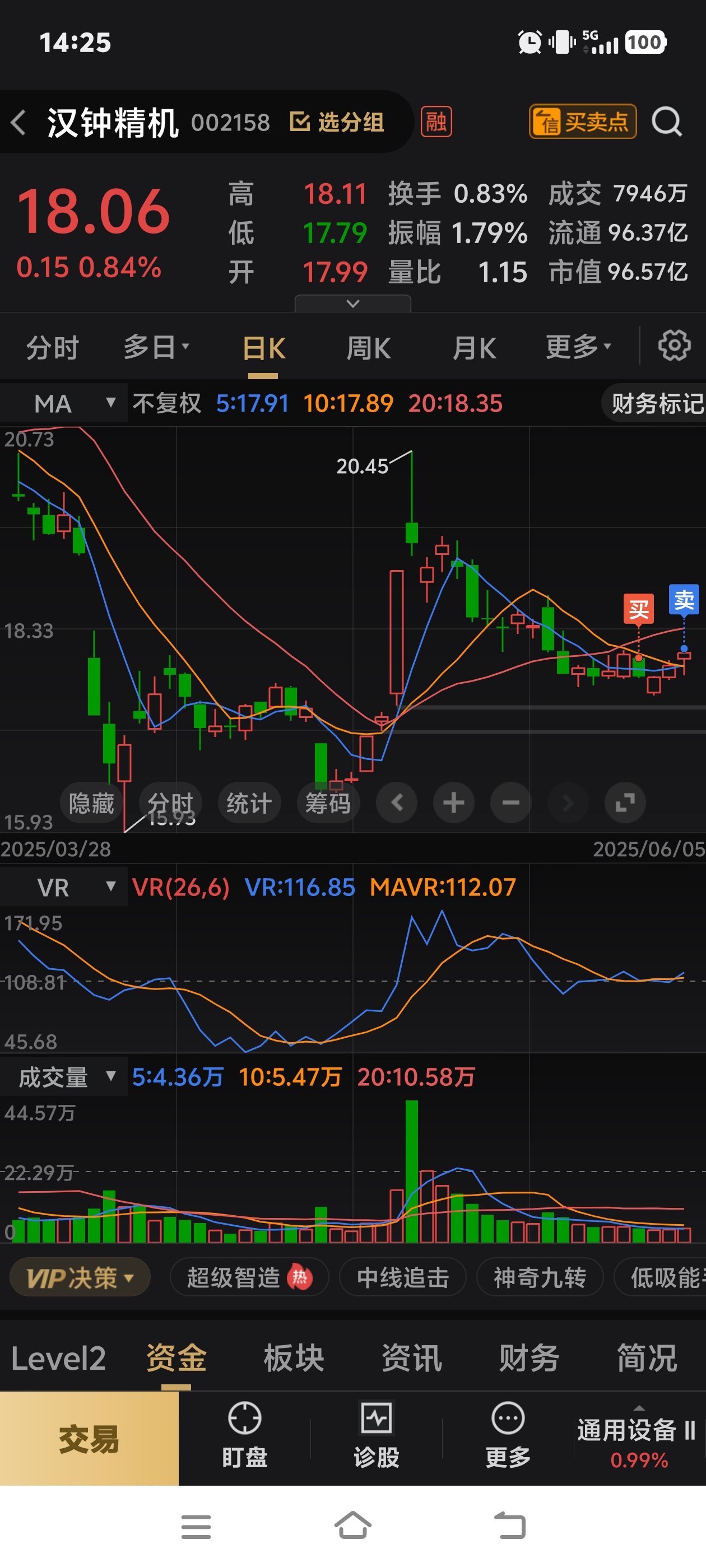The width and height of the screenshot is (706, 1568).
Task: Open the 买卖点 signal button
Action: [x=582, y=122]
